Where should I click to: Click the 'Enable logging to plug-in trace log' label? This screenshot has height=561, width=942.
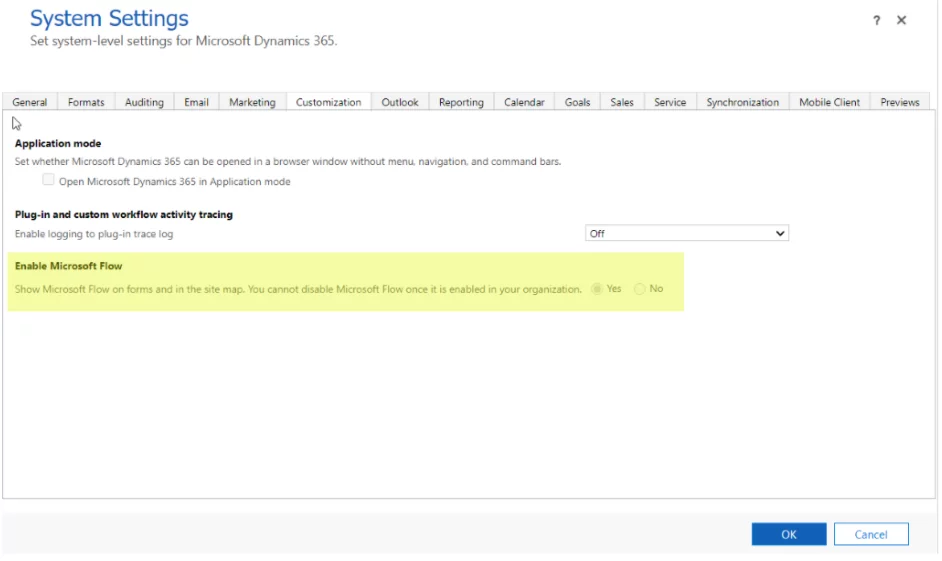coord(94,234)
